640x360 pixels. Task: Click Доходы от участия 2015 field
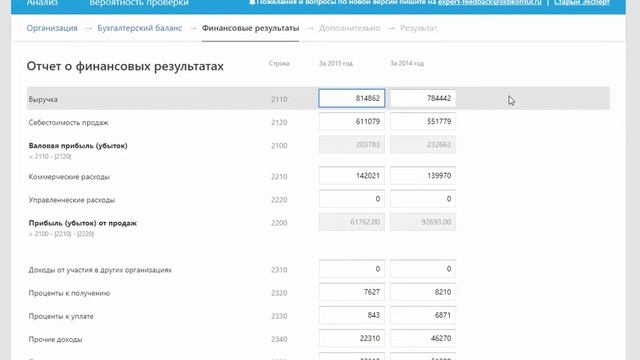352,269
